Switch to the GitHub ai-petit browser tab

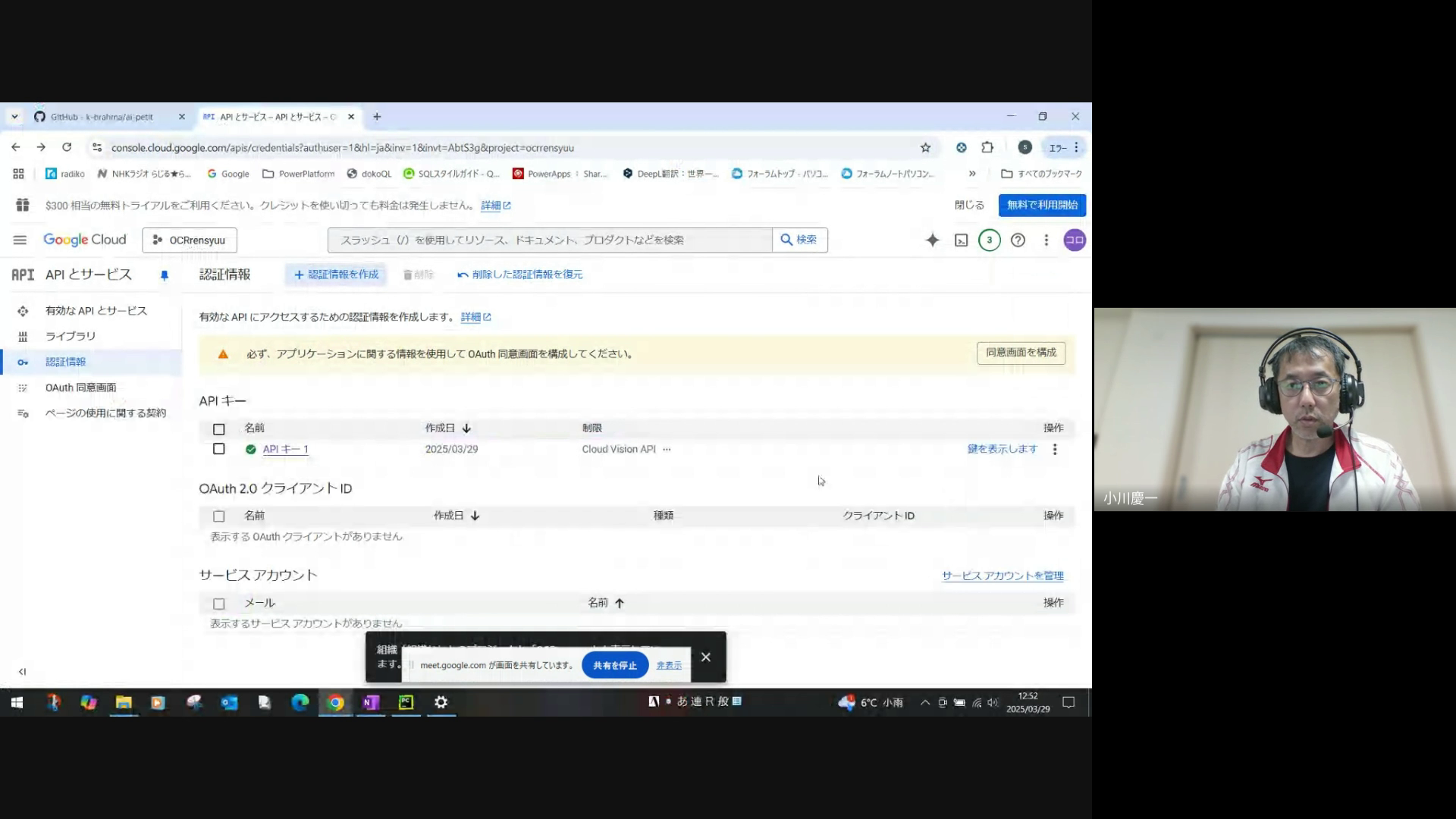[102, 117]
